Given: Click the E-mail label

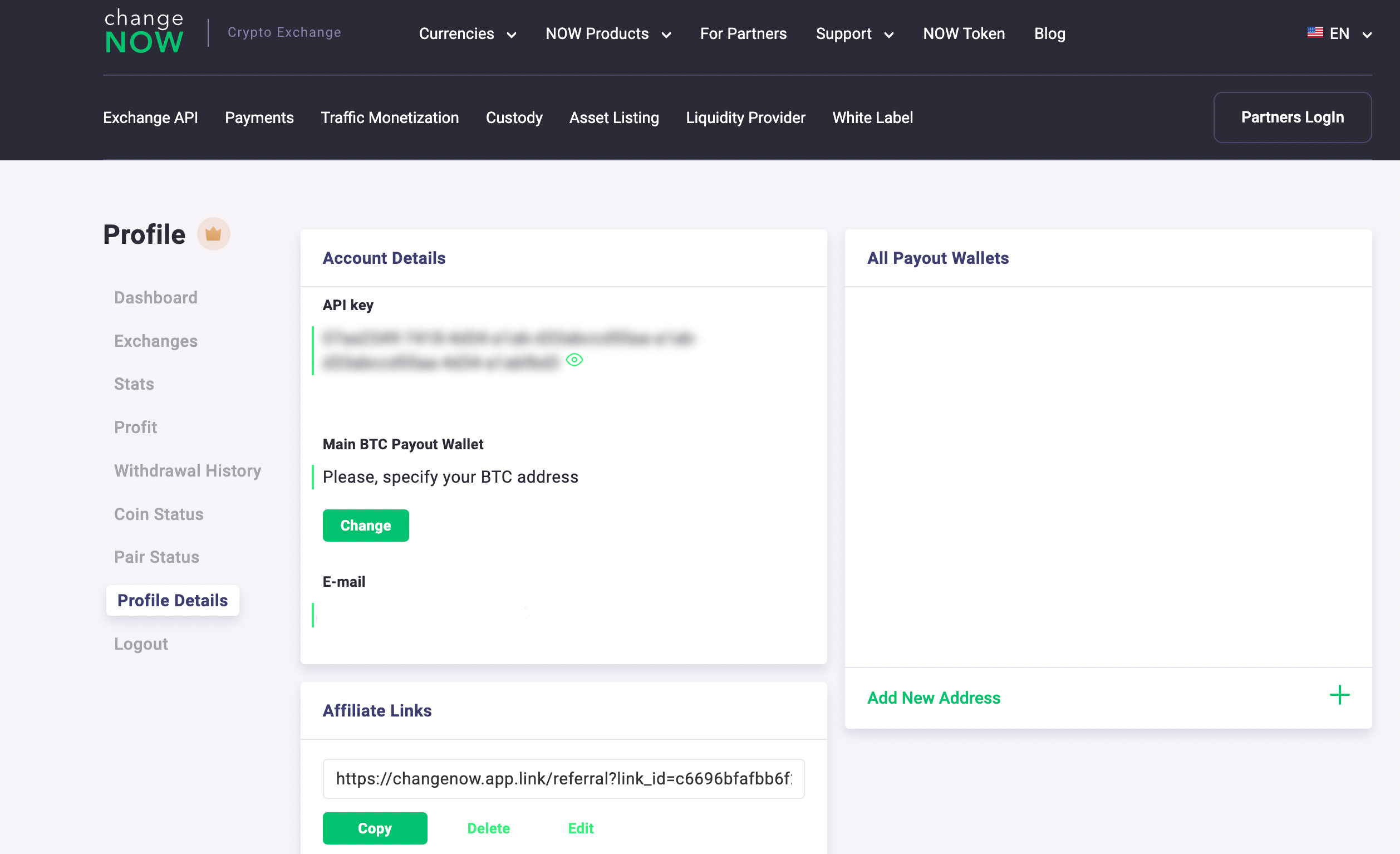Looking at the screenshot, I should coord(344,582).
